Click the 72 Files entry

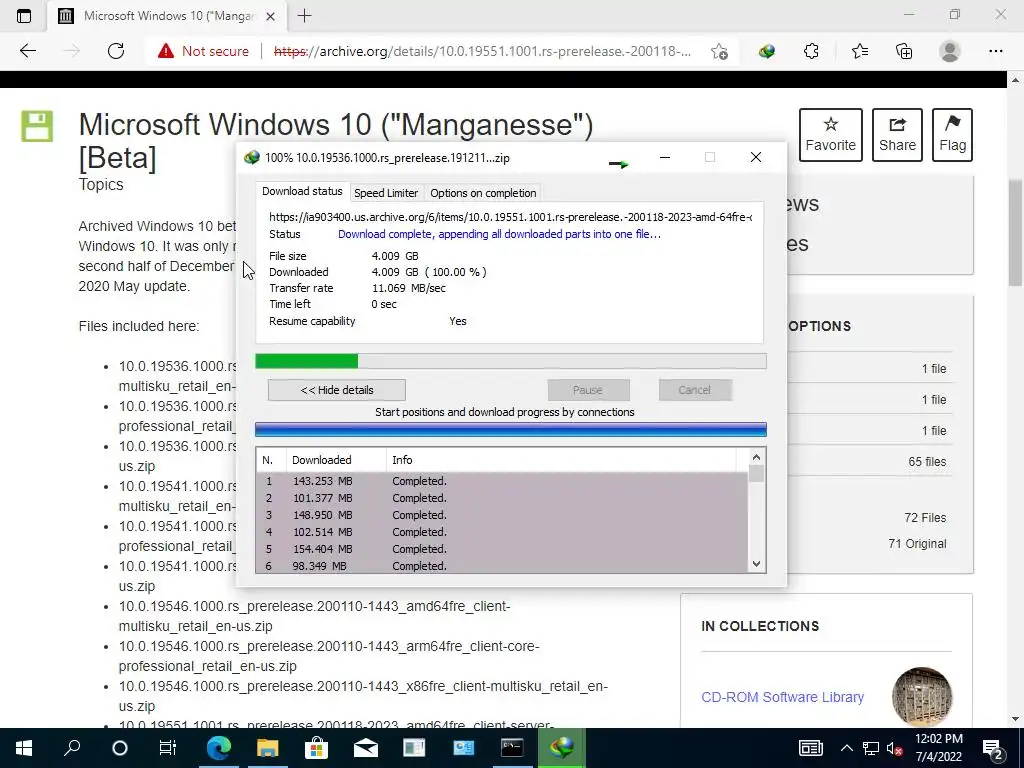pyautogui.click(x=925, y=518)
